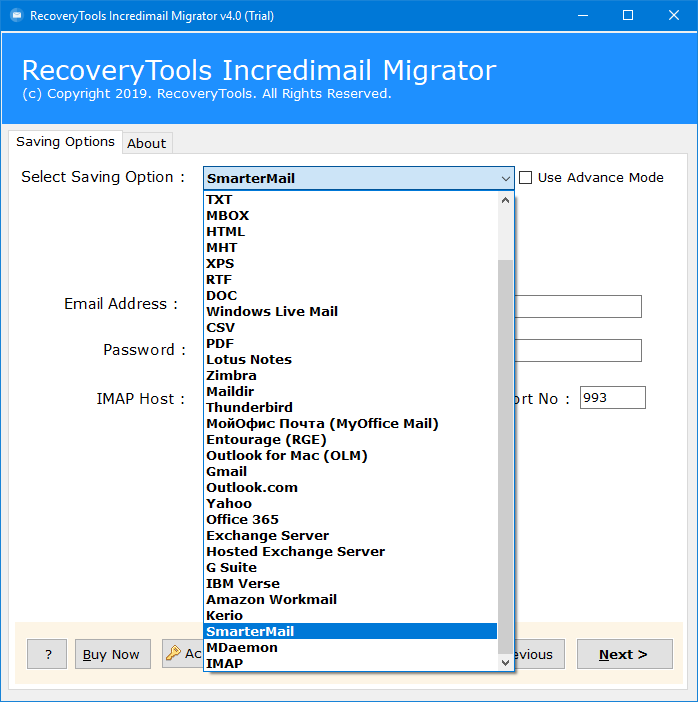Select RTF from the list

(x=351, y=279)
